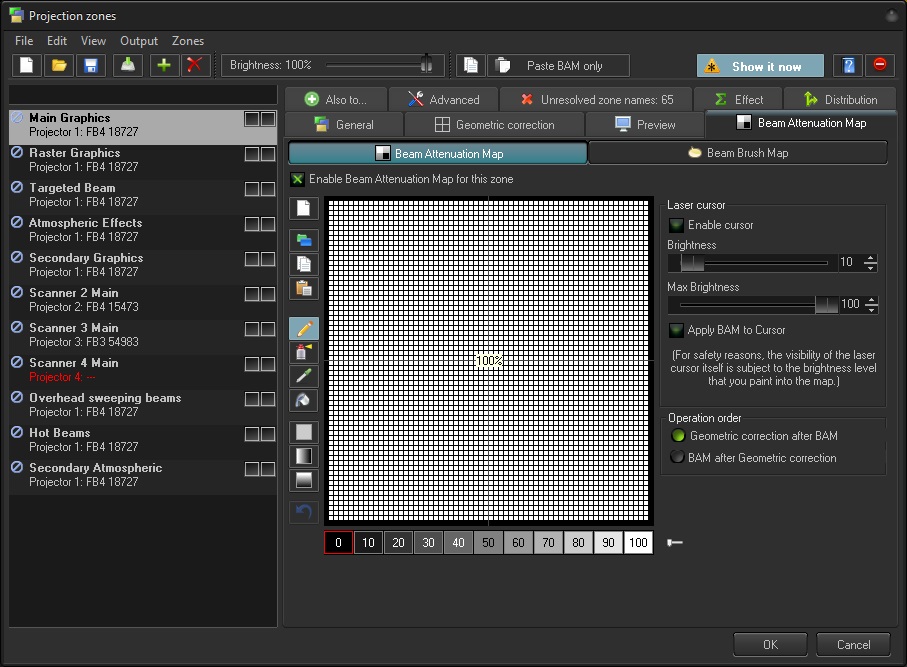The image size is (907, 667).
Task: Click the paste clipboard icon beside the map
Action: [305, 288]
